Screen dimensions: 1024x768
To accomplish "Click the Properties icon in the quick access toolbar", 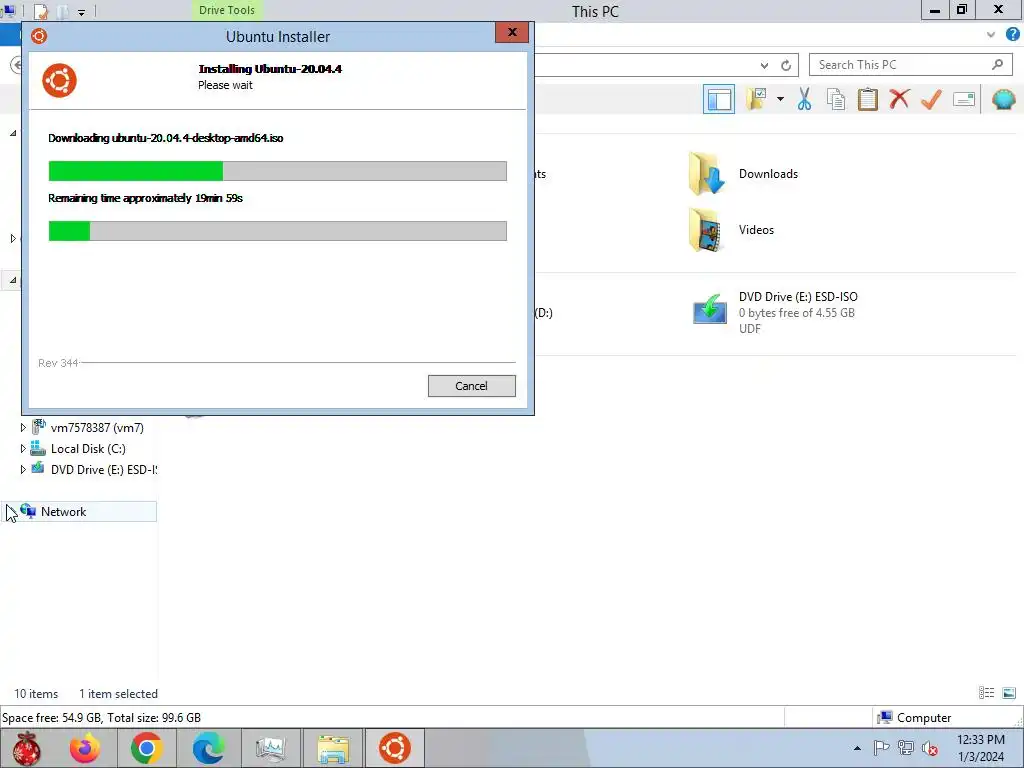I will tap(40, 11).
